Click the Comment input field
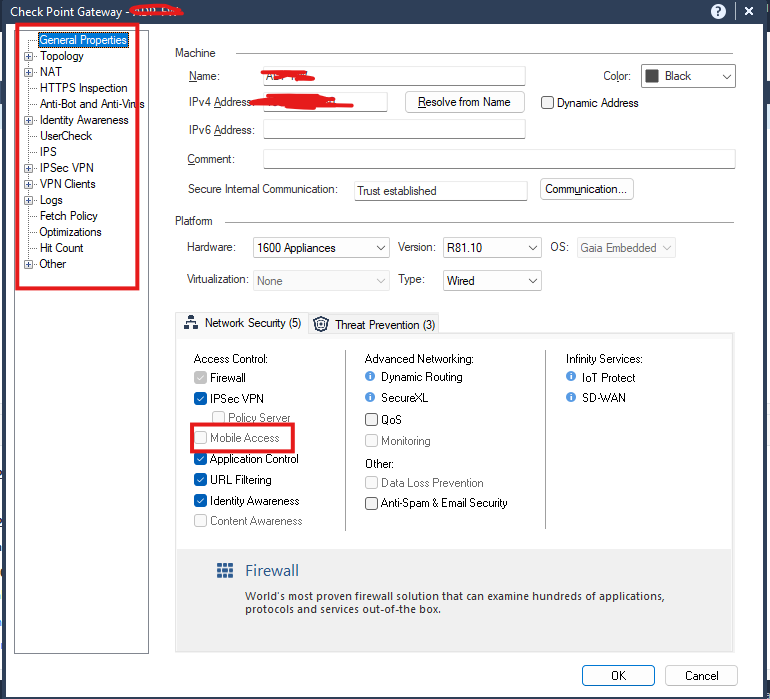 pyautogui.click(x=499, y=159)
